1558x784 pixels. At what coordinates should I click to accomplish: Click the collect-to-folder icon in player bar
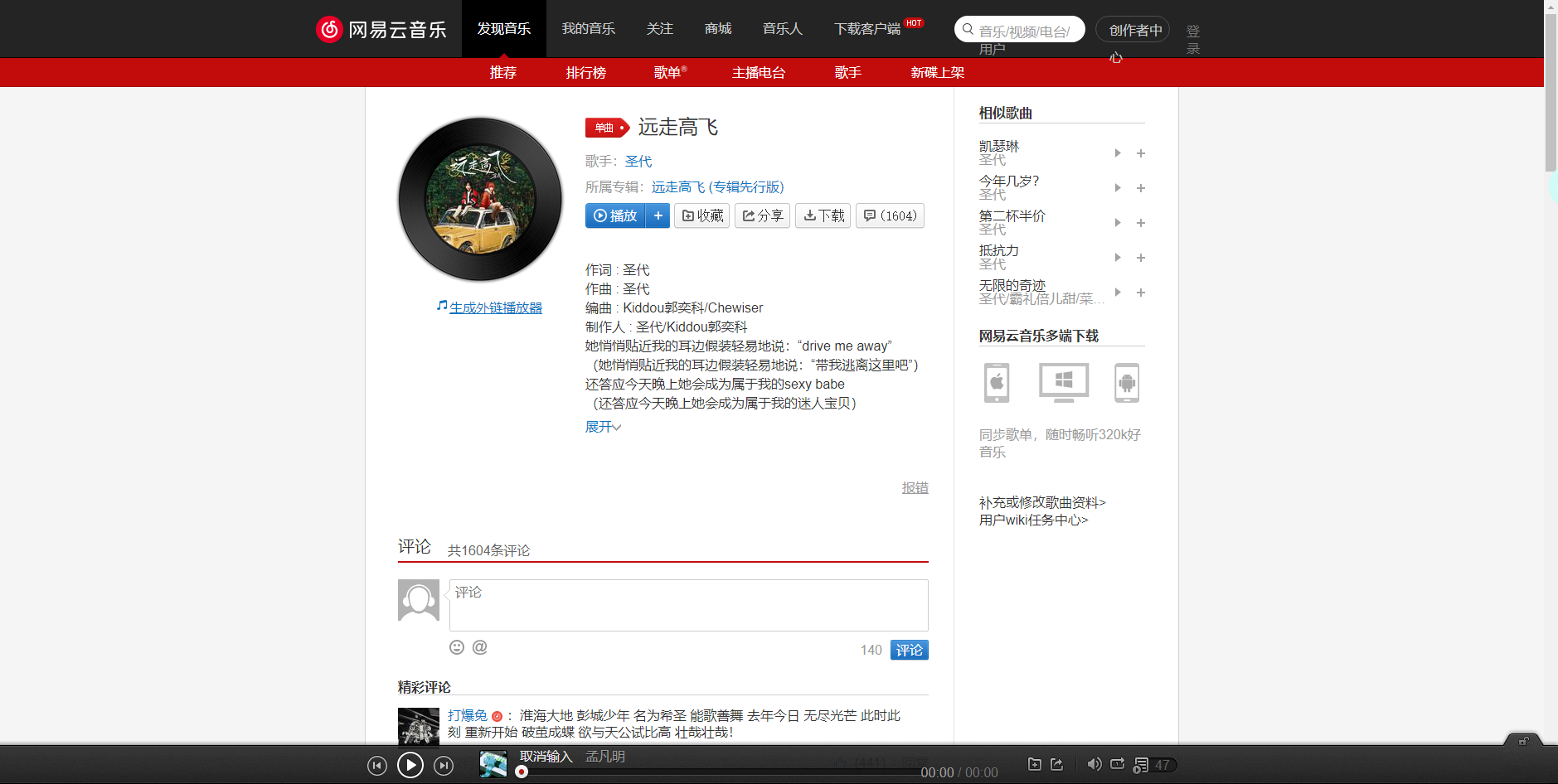(x=1034, y=764)
